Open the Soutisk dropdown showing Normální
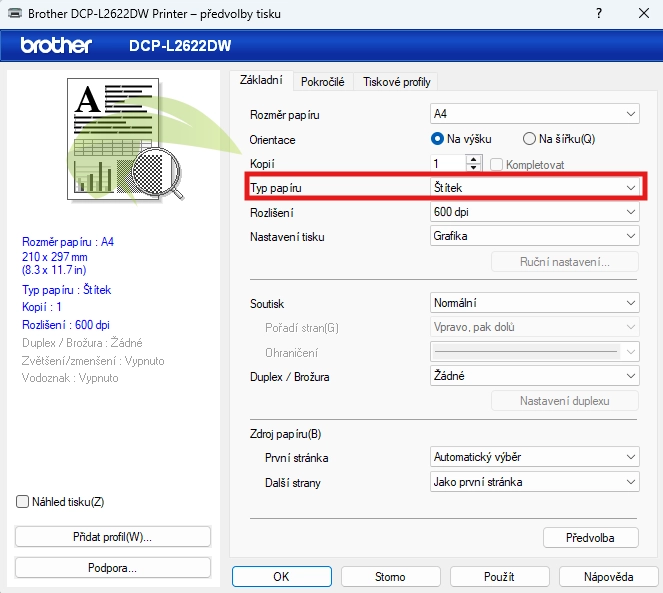 [534, 303]
